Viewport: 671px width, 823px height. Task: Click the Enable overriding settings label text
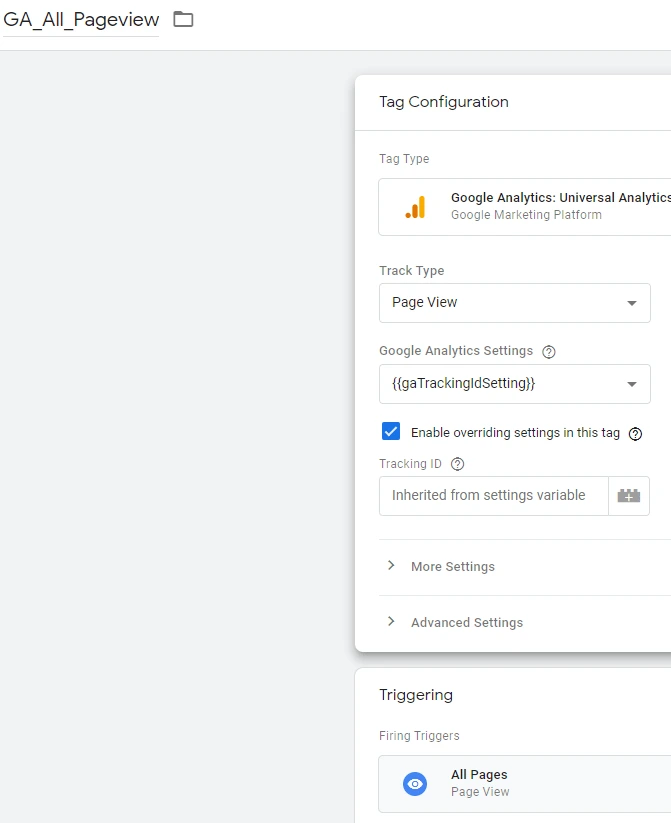(x=515, y=433)
